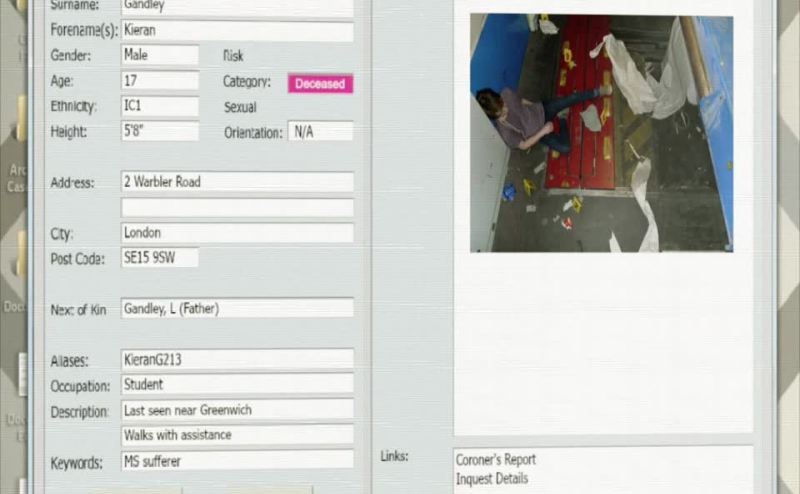800x494 pixels.
Task: Click the Walks with assistance description line
Action: pos(237,435)
